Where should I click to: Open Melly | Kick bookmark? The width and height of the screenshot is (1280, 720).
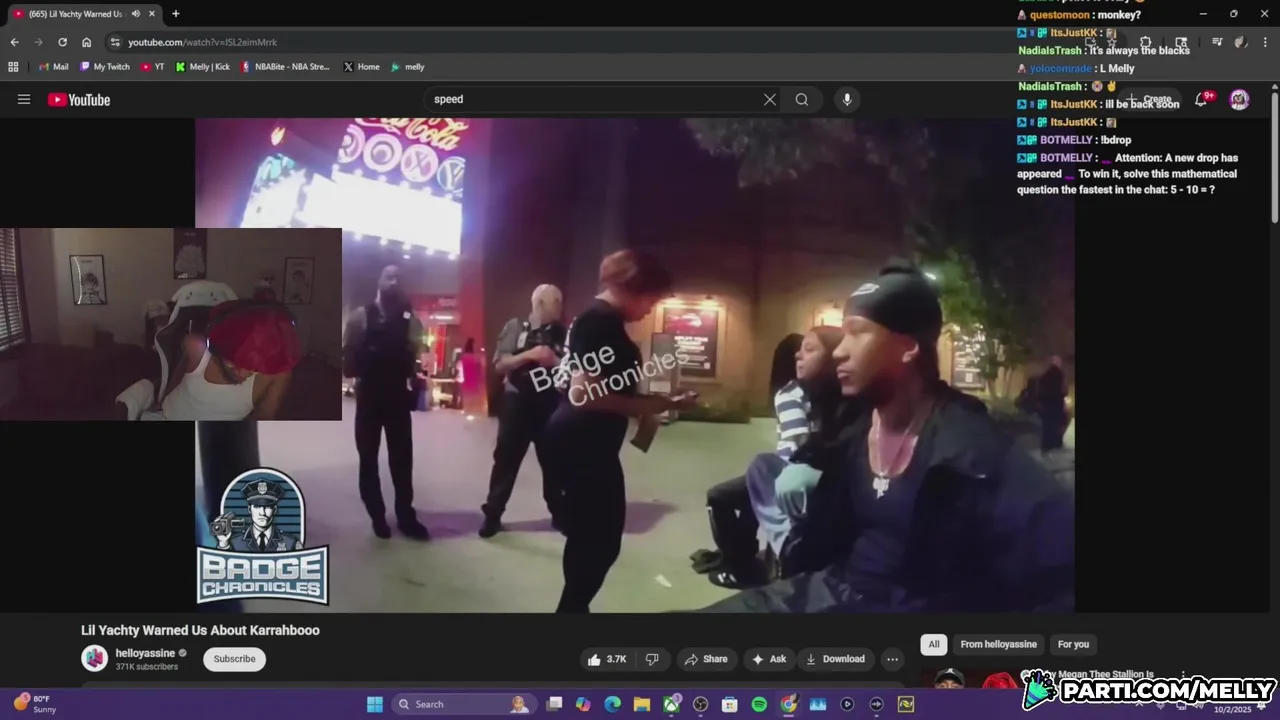pyautogui.click(x=203, y=67)
